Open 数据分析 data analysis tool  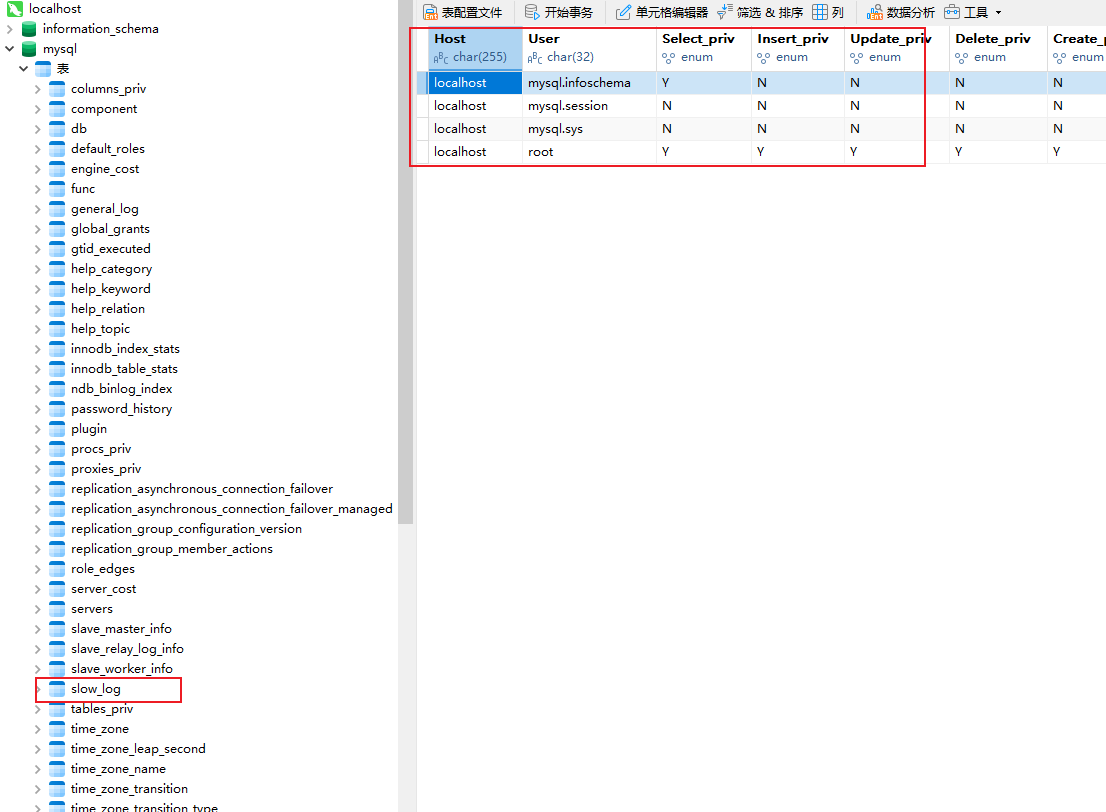[875, 13]
